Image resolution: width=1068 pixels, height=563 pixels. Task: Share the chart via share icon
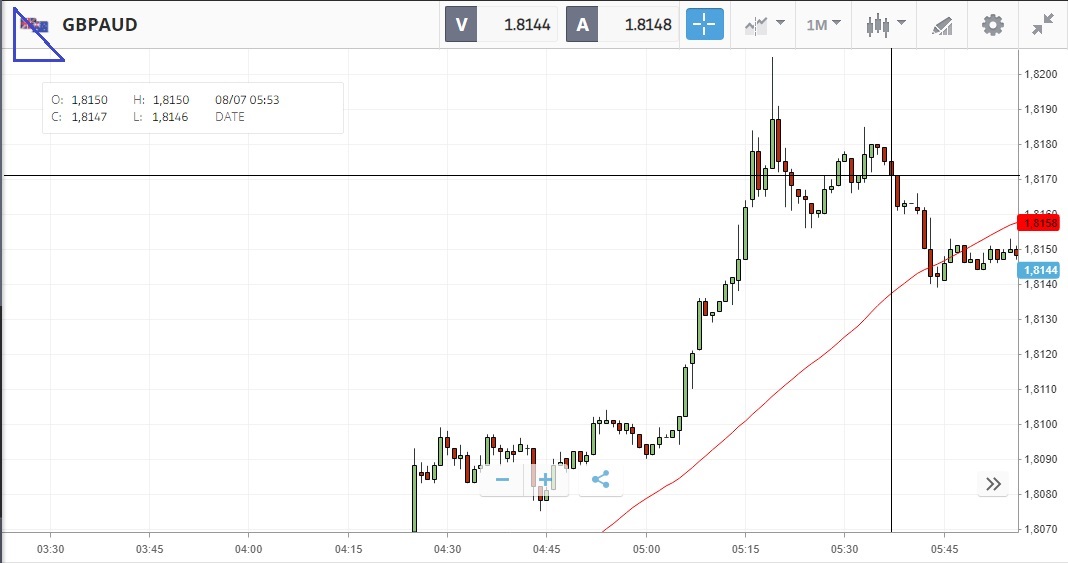(x=600, y=480)
